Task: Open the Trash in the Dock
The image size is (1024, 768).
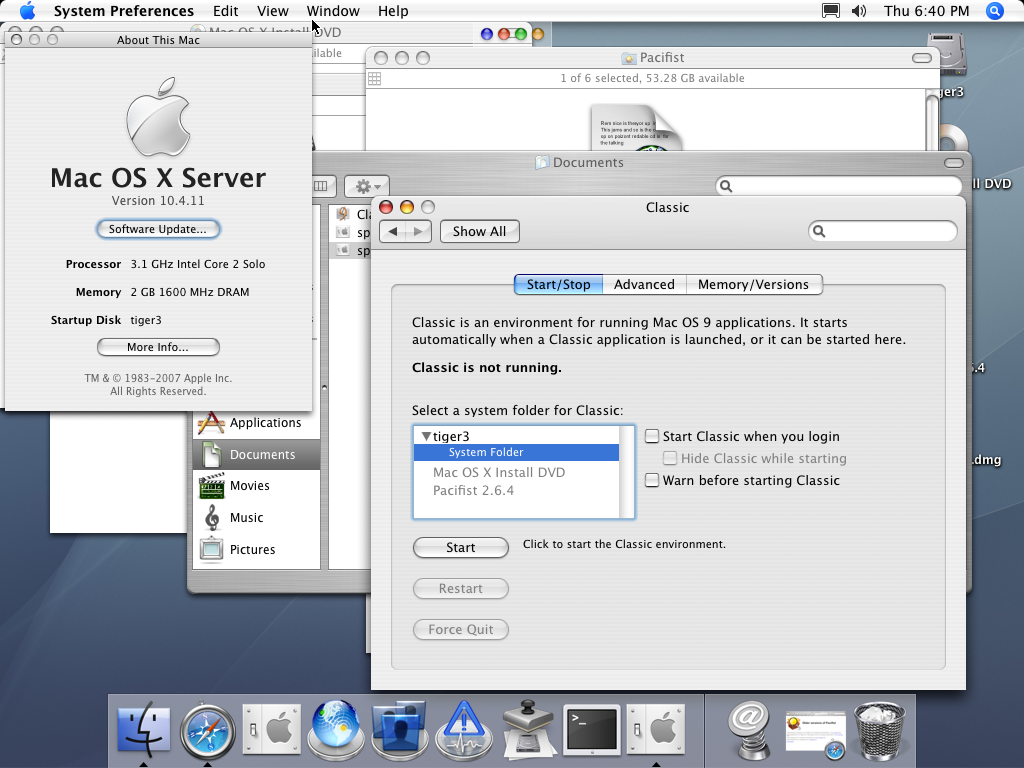Action: tap(879, 730)
